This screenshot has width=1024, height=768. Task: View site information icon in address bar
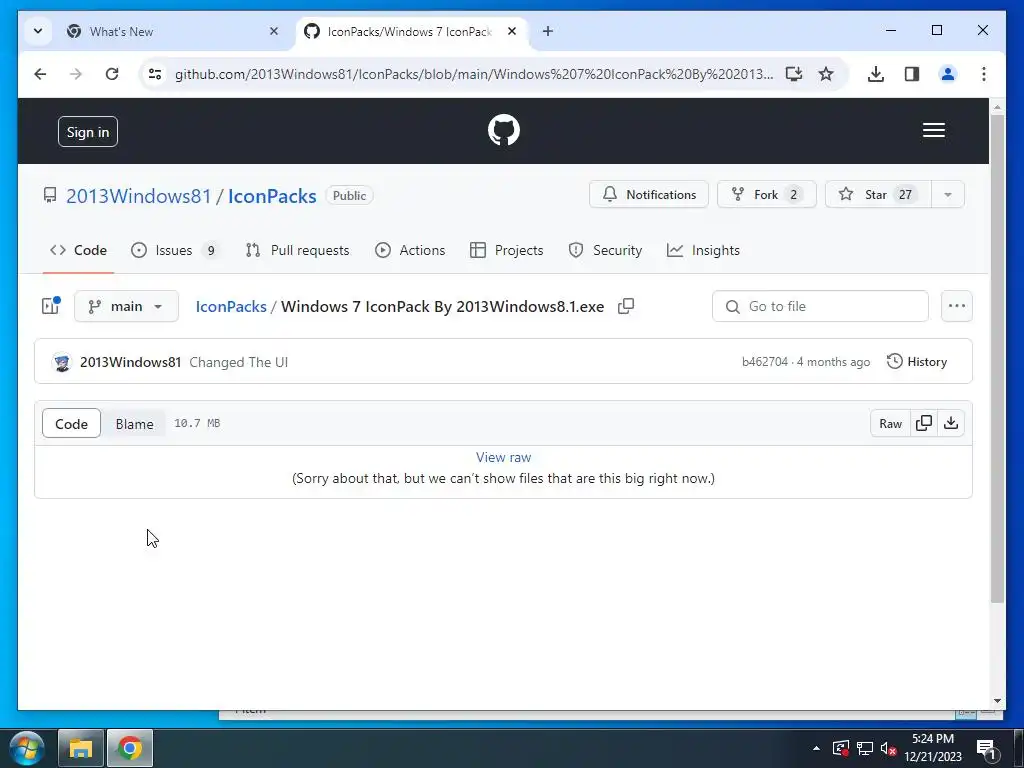point(155,74)
